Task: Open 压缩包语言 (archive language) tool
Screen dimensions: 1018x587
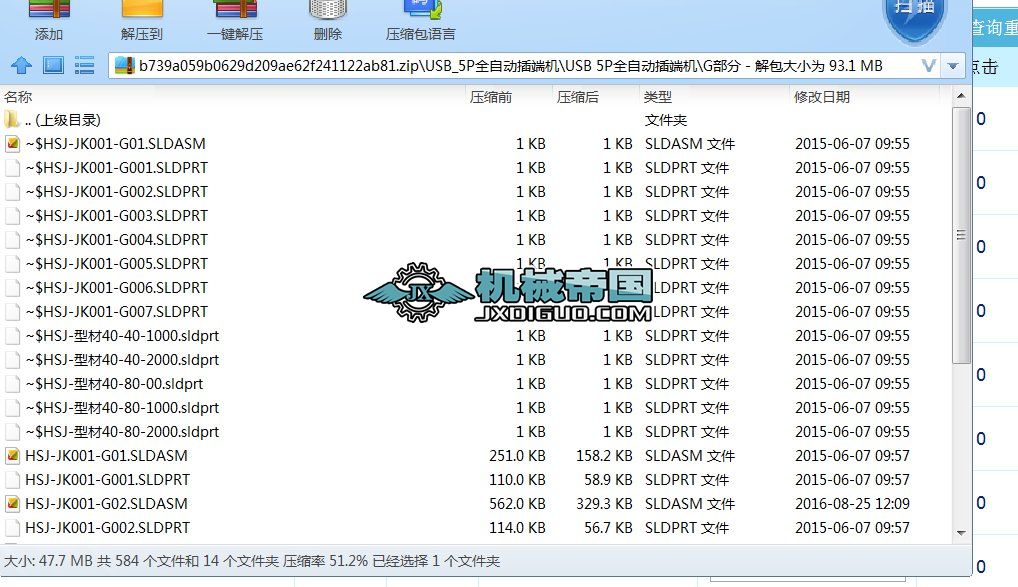Action: tap(419, 17)
